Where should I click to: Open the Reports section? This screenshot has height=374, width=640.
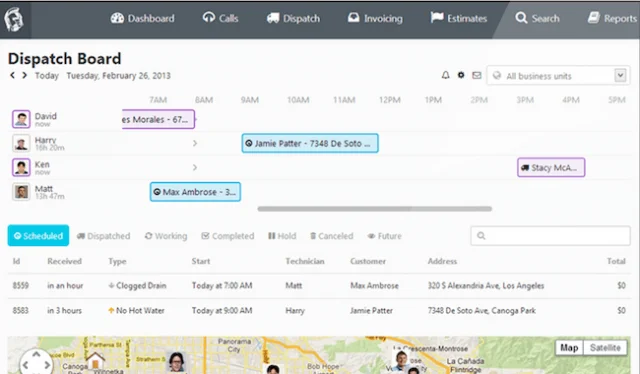tap(612, 18)
